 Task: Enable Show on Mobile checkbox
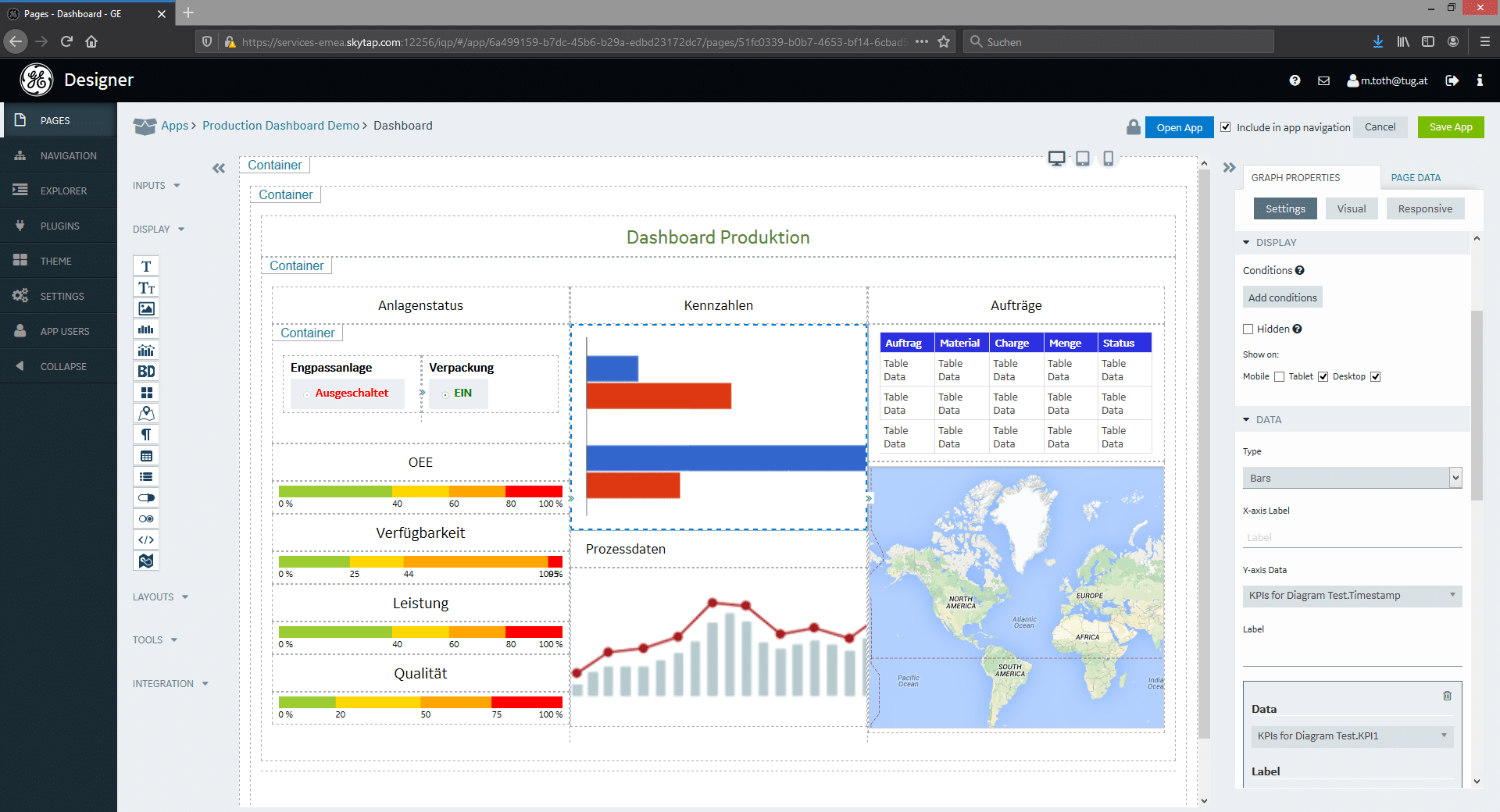tap(1279, 377)
